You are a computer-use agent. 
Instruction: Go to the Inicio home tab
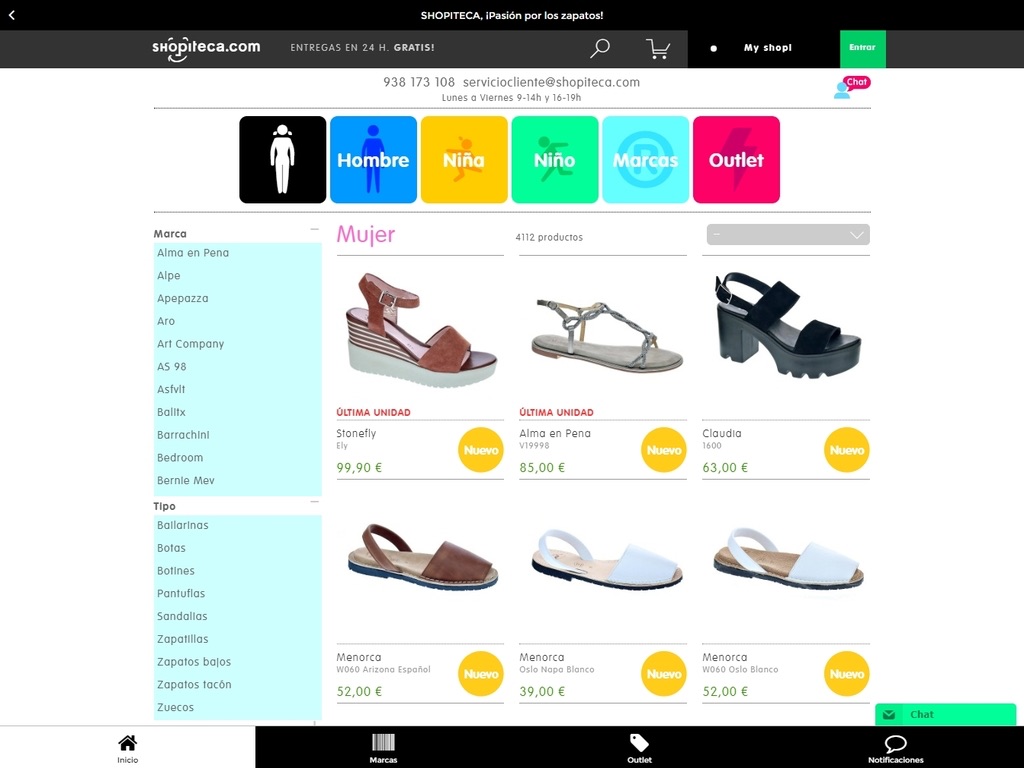coord(127,748)
